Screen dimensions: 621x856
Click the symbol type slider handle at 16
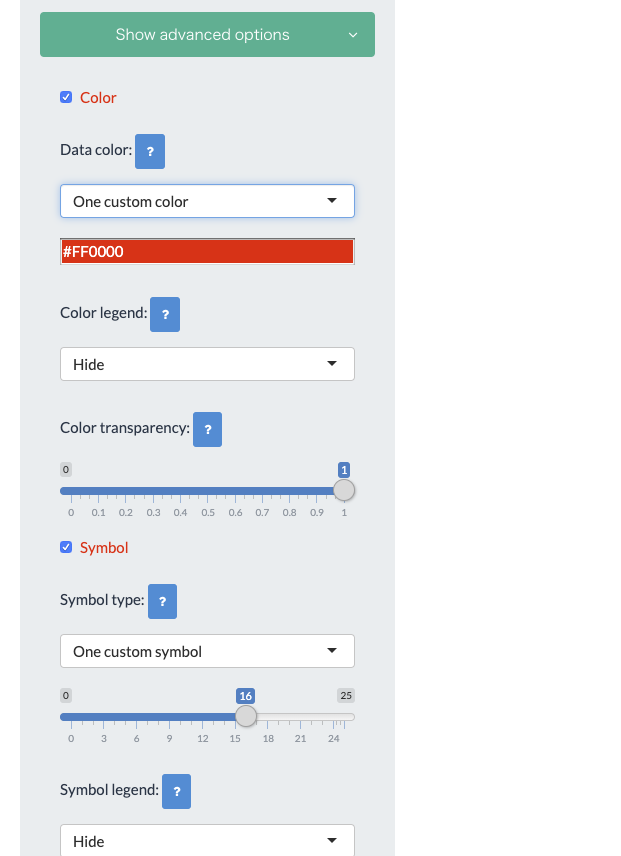pyautogui.click(x=246, y=716)
